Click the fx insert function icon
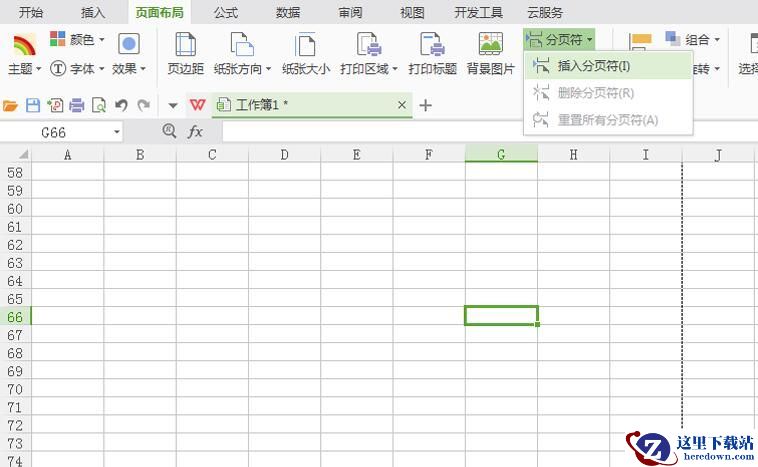The width and height of the screenshot is (758, 467). coord(195,131)
